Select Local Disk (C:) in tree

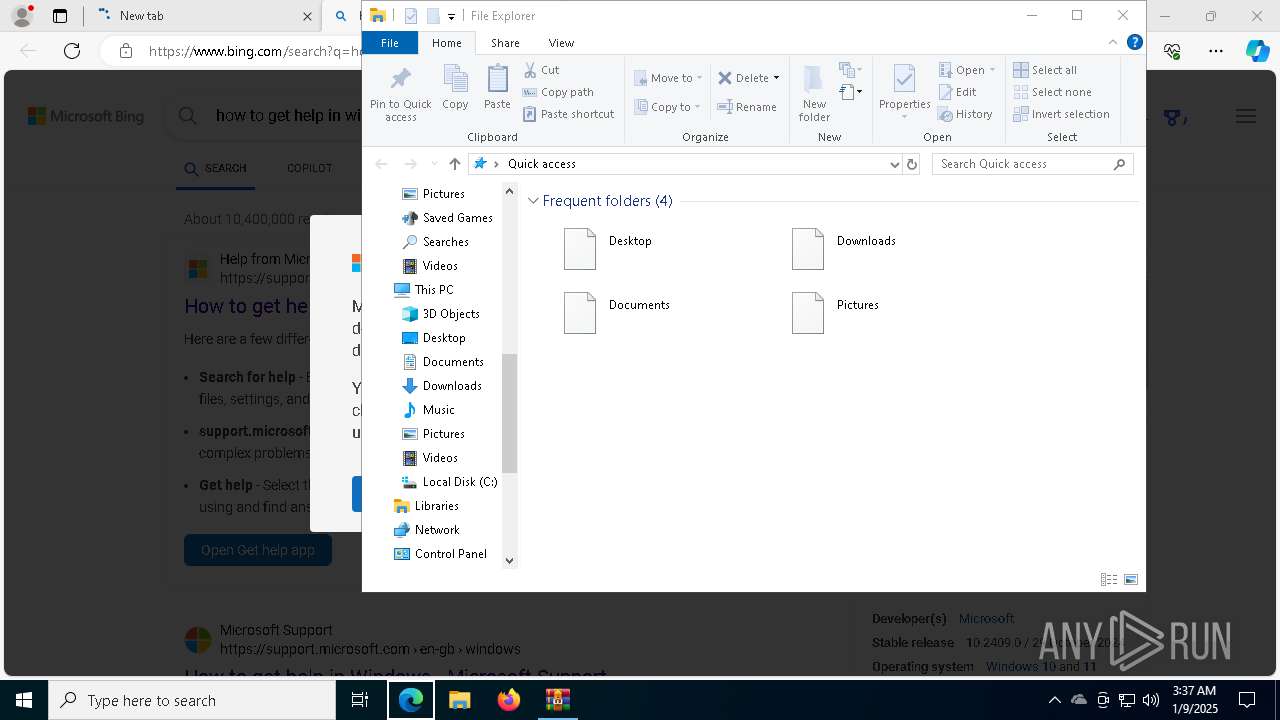click(450, 482)
